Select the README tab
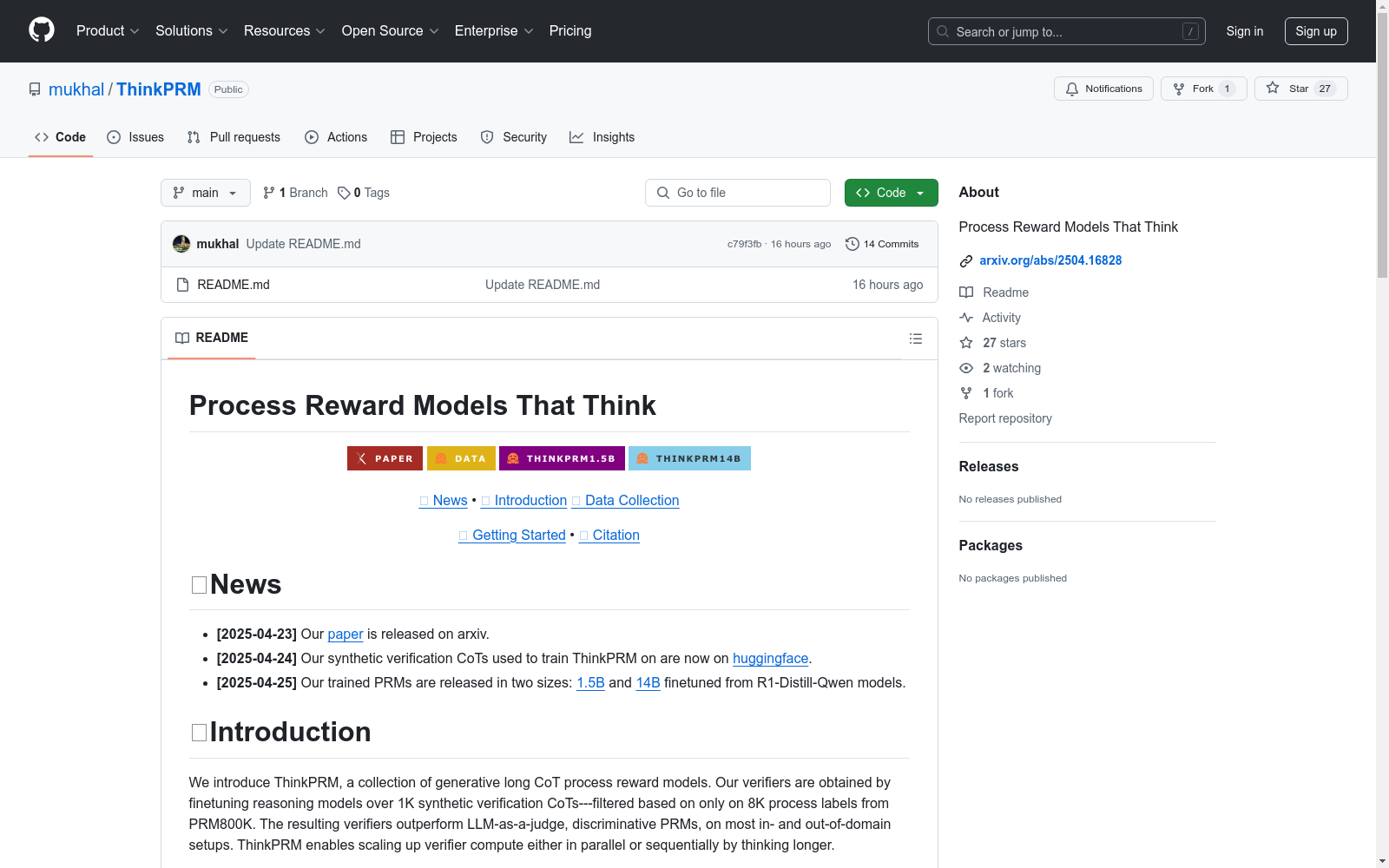The width and height of the screenshot is (1389, 868). click(x=212, y=338)
